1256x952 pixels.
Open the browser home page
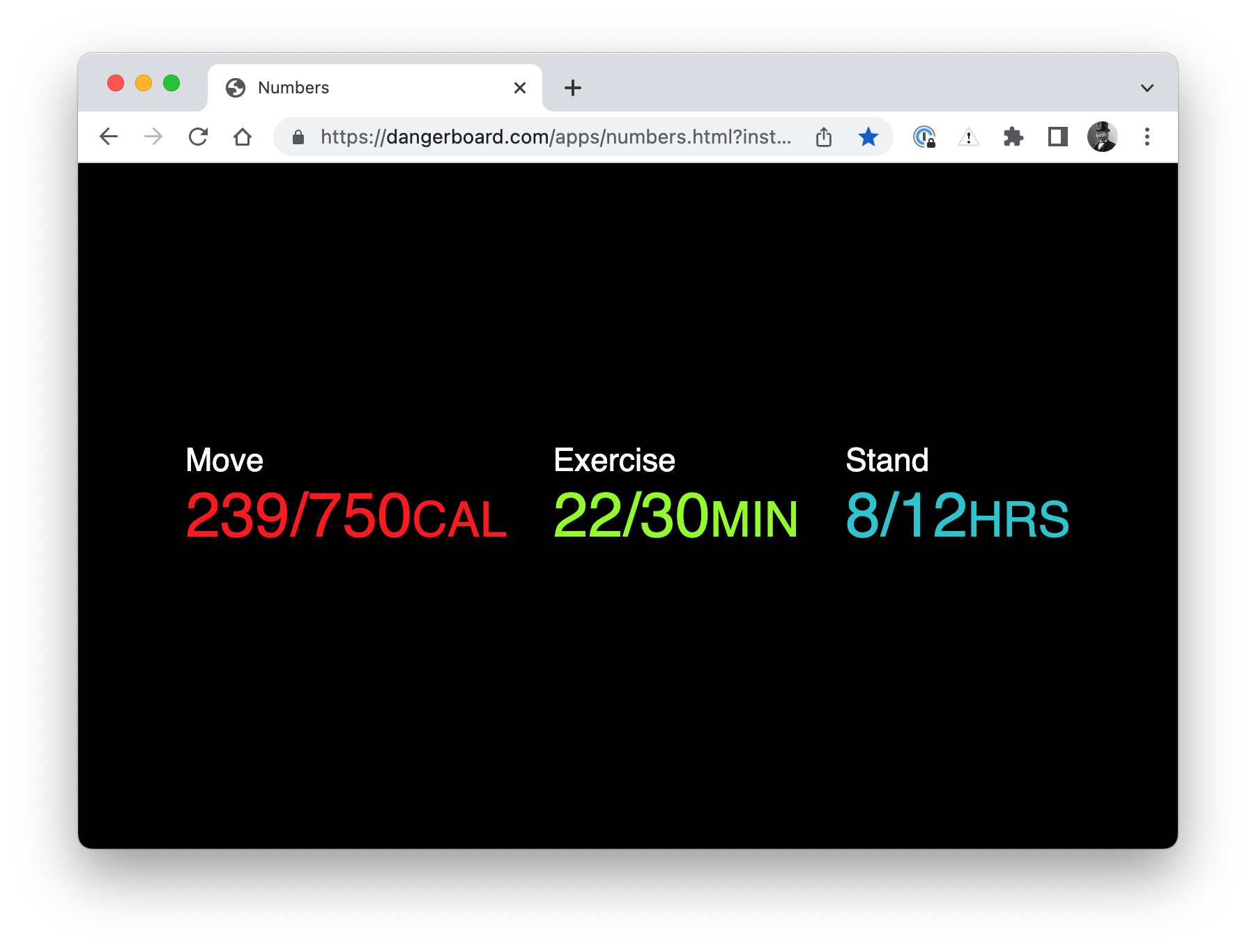point(243,137)
